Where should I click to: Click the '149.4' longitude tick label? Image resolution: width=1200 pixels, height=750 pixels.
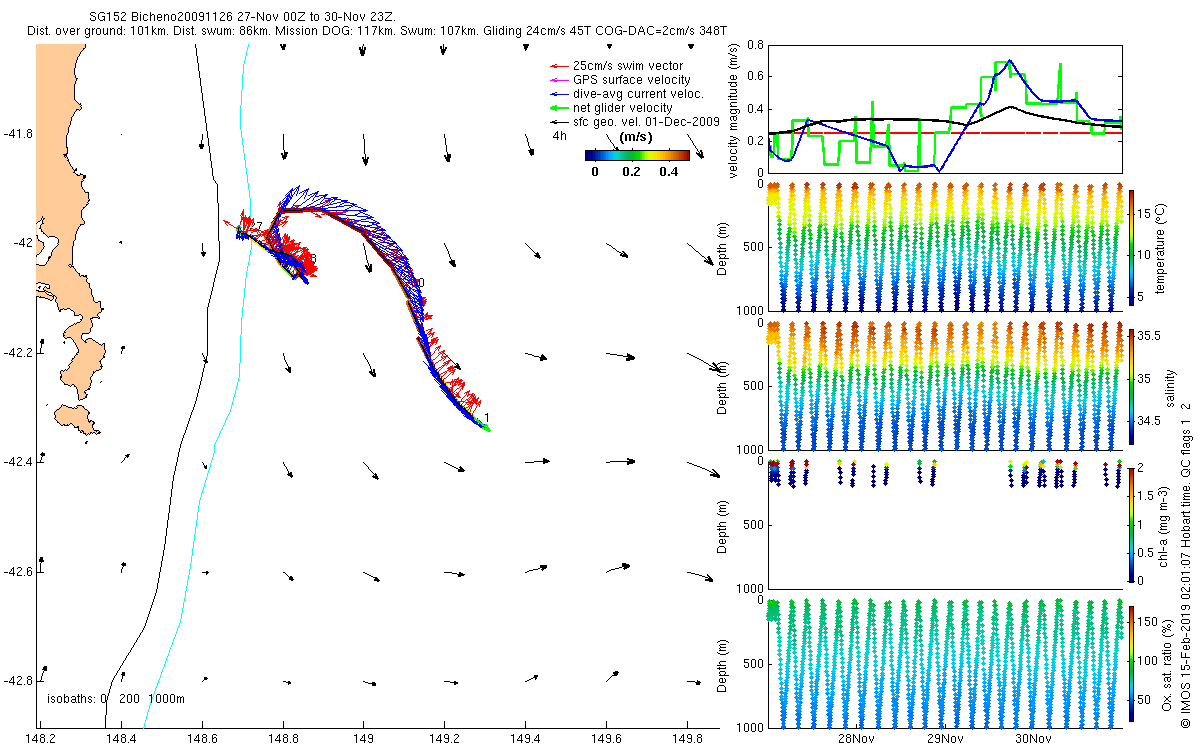pos(525,739)
